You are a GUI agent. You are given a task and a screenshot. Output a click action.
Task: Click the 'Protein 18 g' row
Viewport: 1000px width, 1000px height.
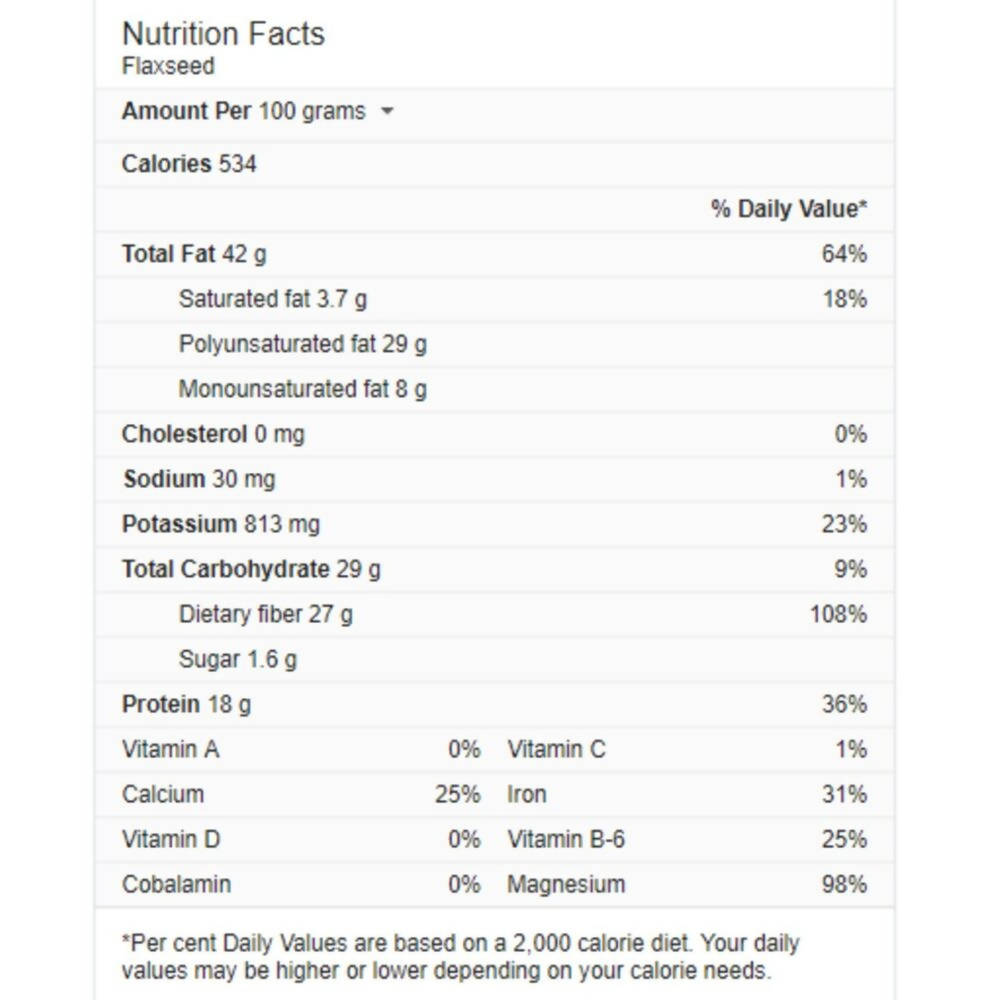click(x=186, y=704)
